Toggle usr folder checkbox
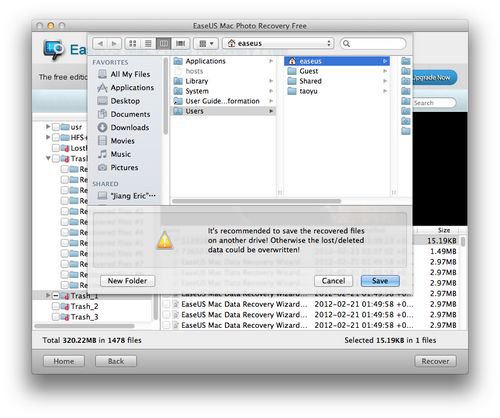The height and width of the screenshot is (418, 500). click(56, 127)
